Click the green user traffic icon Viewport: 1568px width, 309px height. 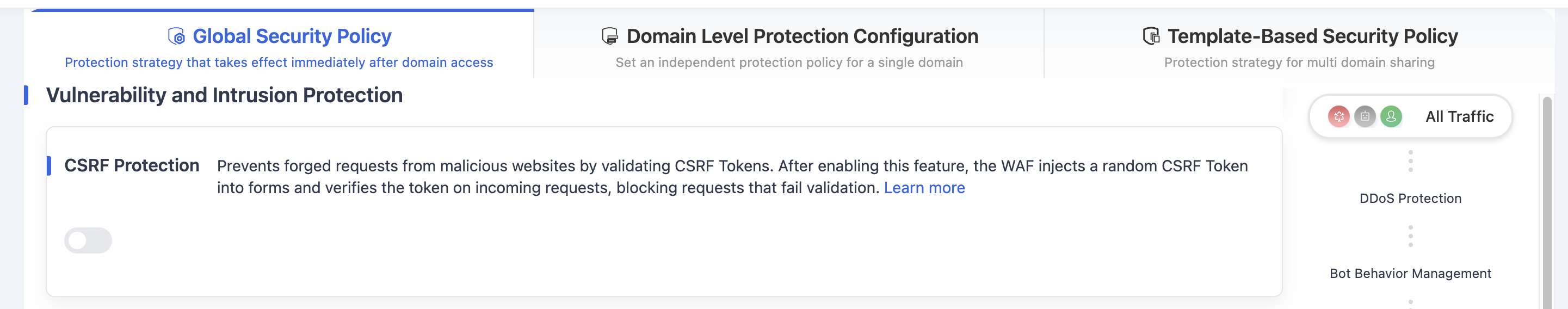click(1391, 116)
